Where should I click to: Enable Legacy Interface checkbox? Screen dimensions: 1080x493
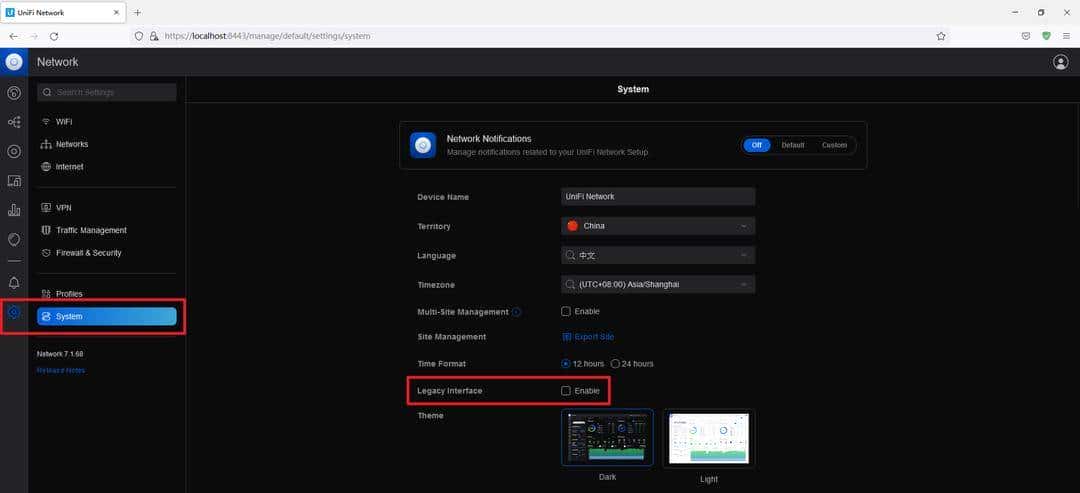(x=566, y=390)
